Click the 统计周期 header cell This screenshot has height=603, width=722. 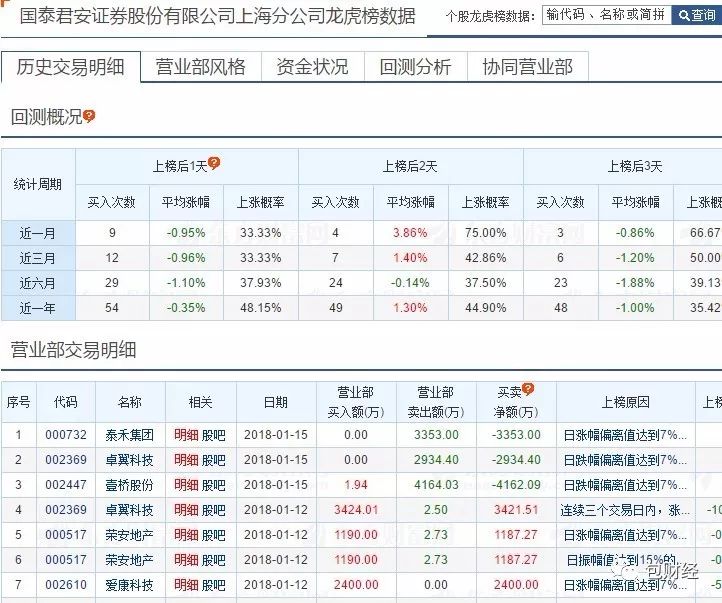[38, 185]
